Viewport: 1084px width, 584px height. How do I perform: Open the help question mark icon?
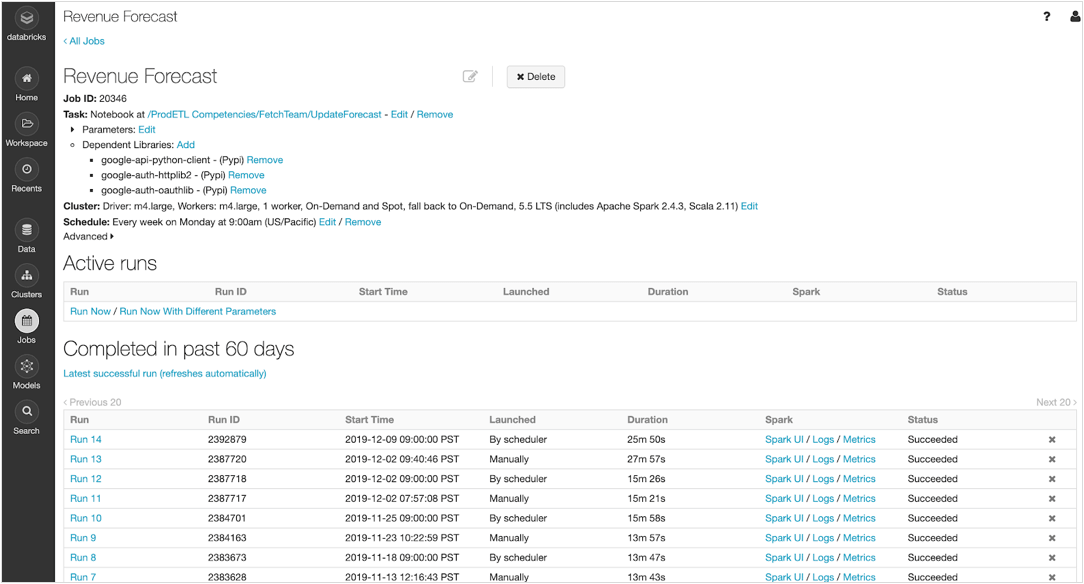coord(1047,17)
